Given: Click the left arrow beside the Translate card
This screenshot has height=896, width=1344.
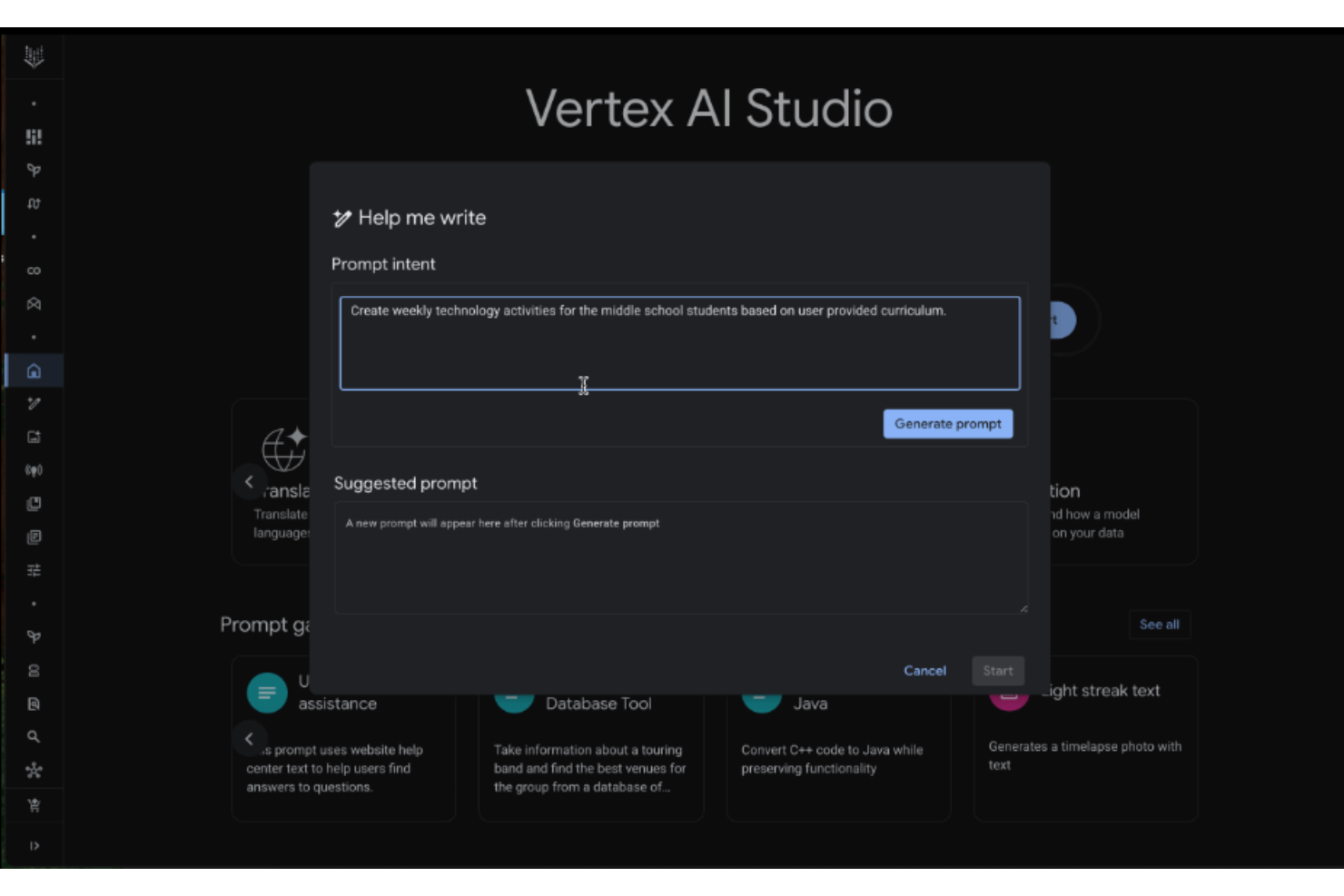Looking at the screenshot, I should click(x=250, y=482).
